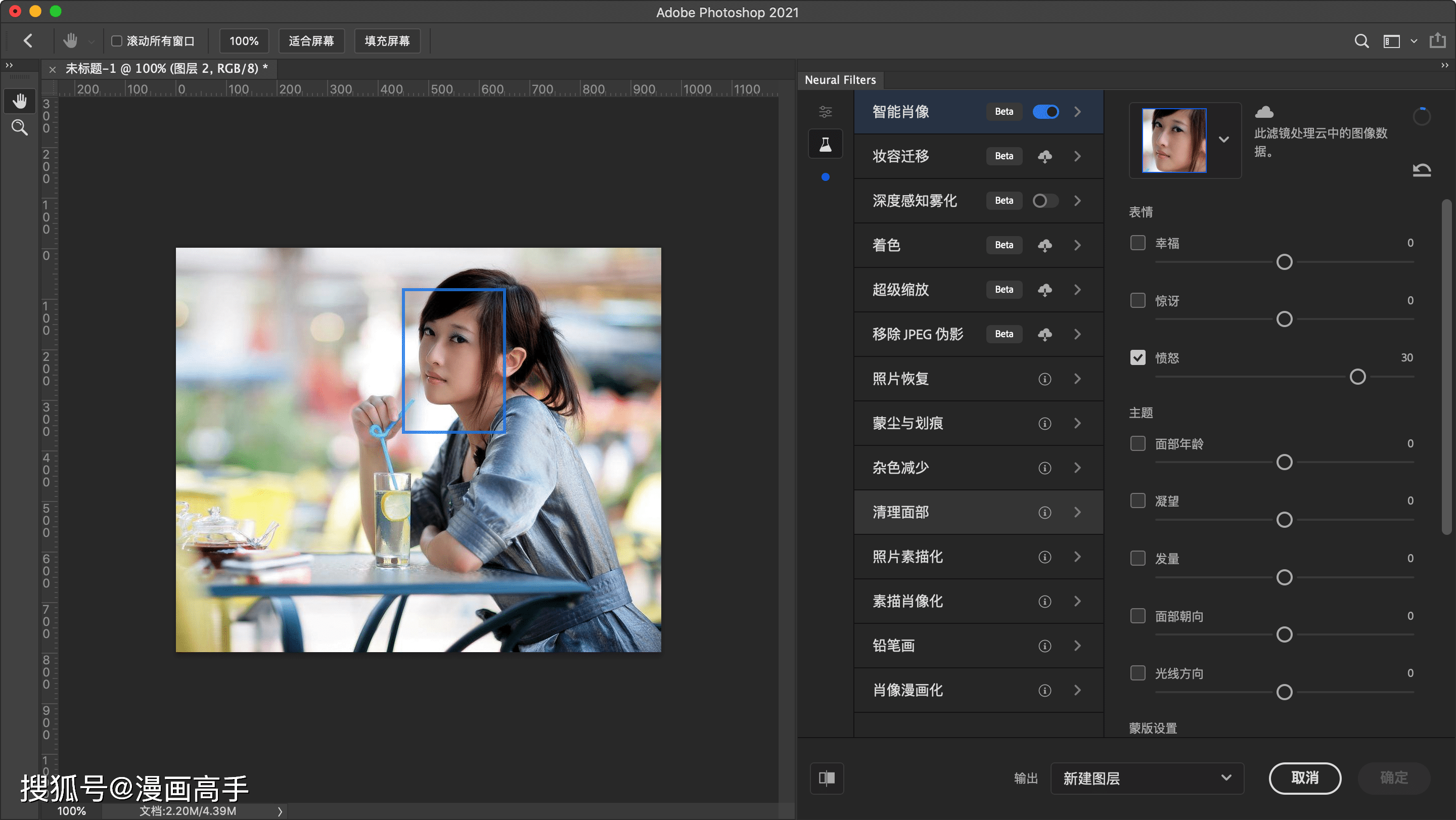This screenshot has height=820, width=1456.
Task: Click the back arrow in the options bar
Action: (x=28, y=40)
